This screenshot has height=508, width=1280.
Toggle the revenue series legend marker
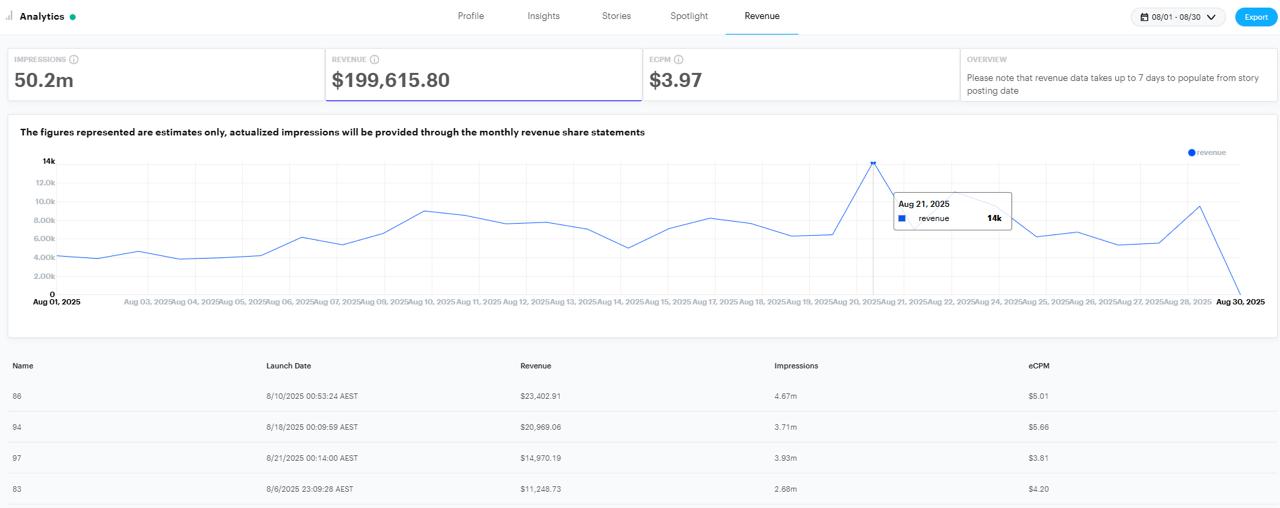1191,153
